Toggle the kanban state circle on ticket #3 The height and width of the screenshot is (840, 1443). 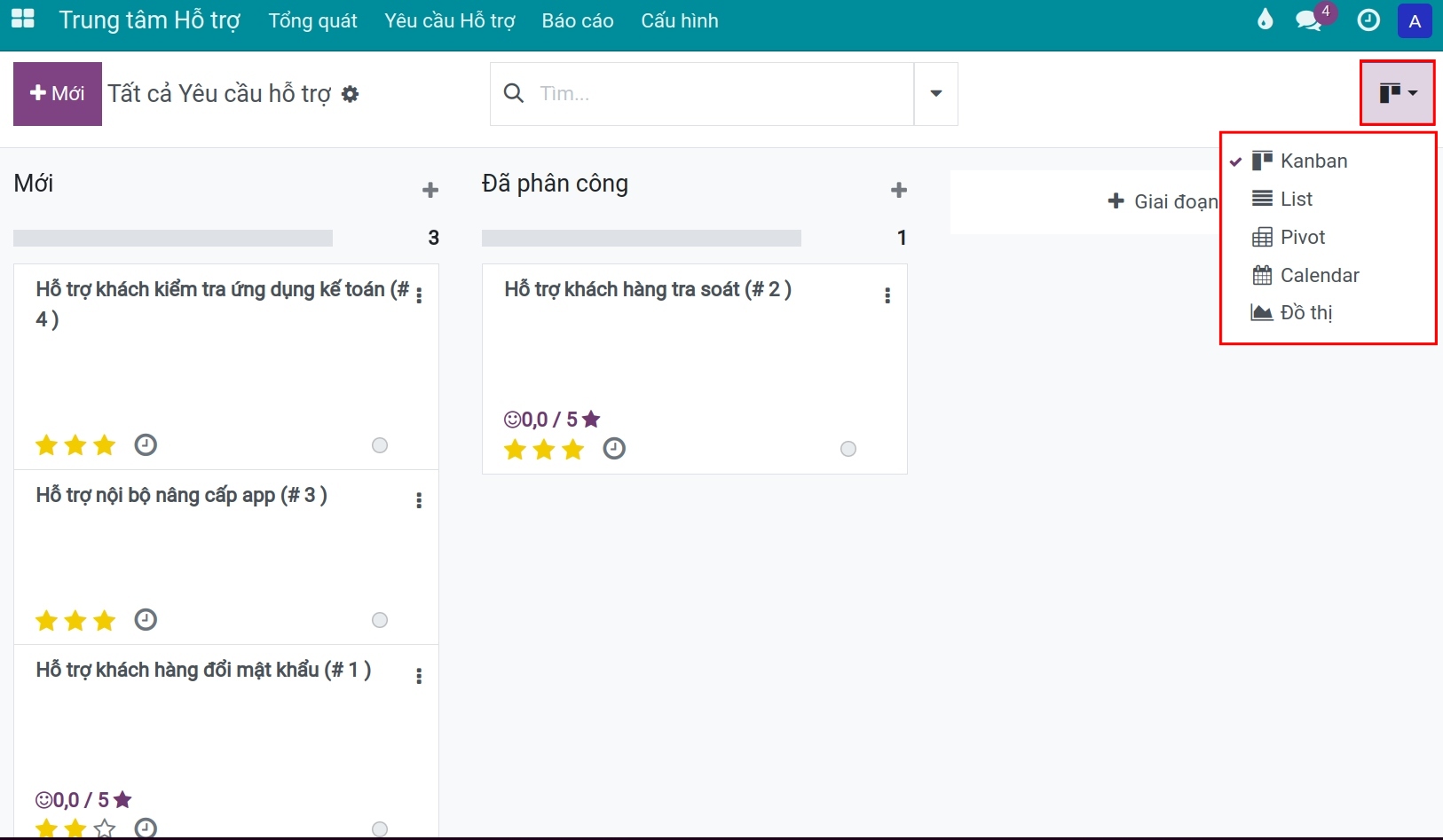380,620
